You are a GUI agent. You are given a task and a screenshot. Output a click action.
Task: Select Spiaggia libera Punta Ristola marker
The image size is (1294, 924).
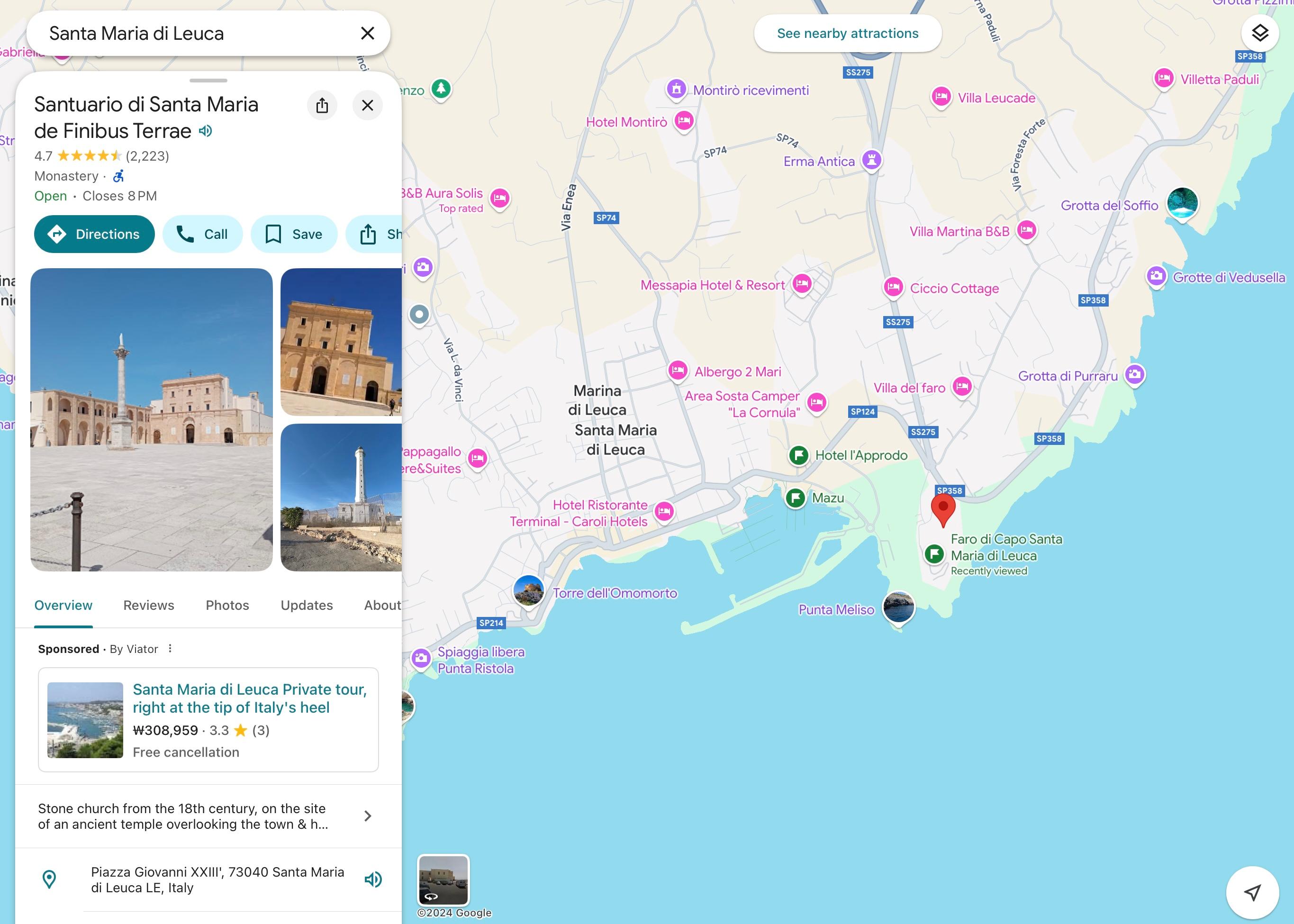coord(421,660)
